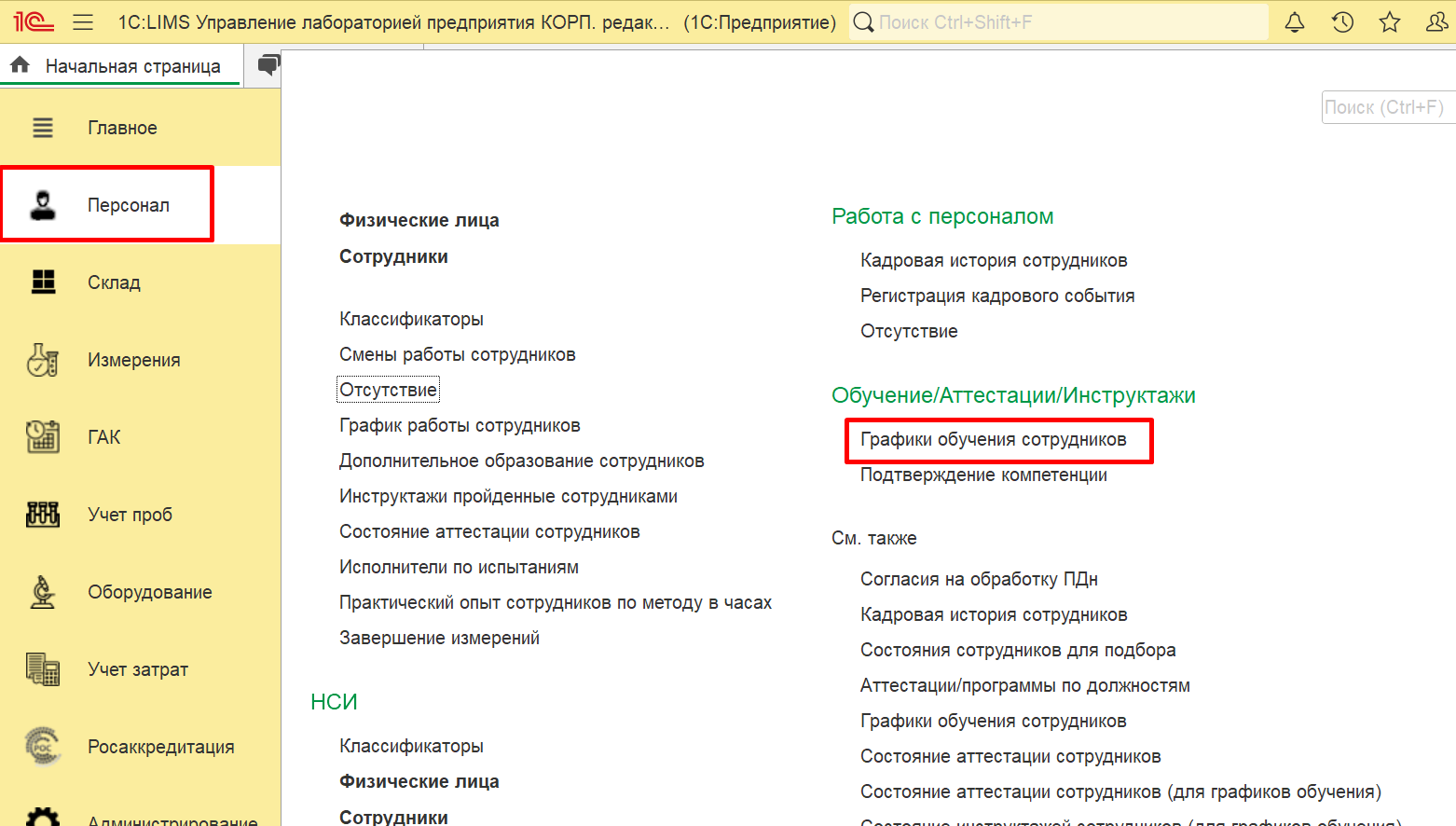Open Состояния сотрудников для подбора
Image resolution: width=1456 pixels, height=826 pixels.
(1018, 650)
